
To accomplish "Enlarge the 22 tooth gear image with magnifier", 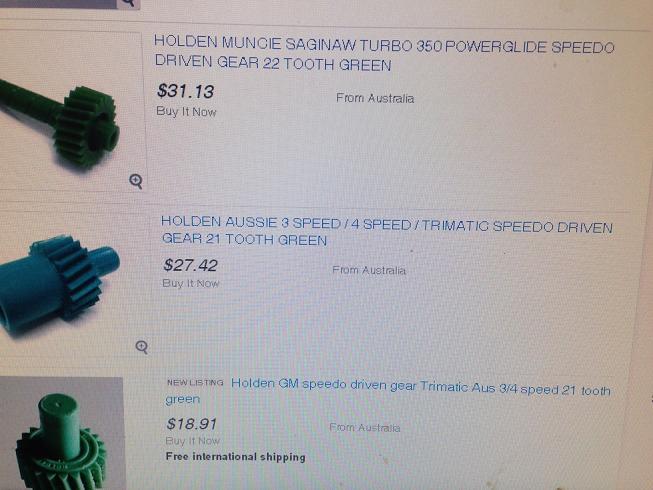I will (x=136, y=181).
